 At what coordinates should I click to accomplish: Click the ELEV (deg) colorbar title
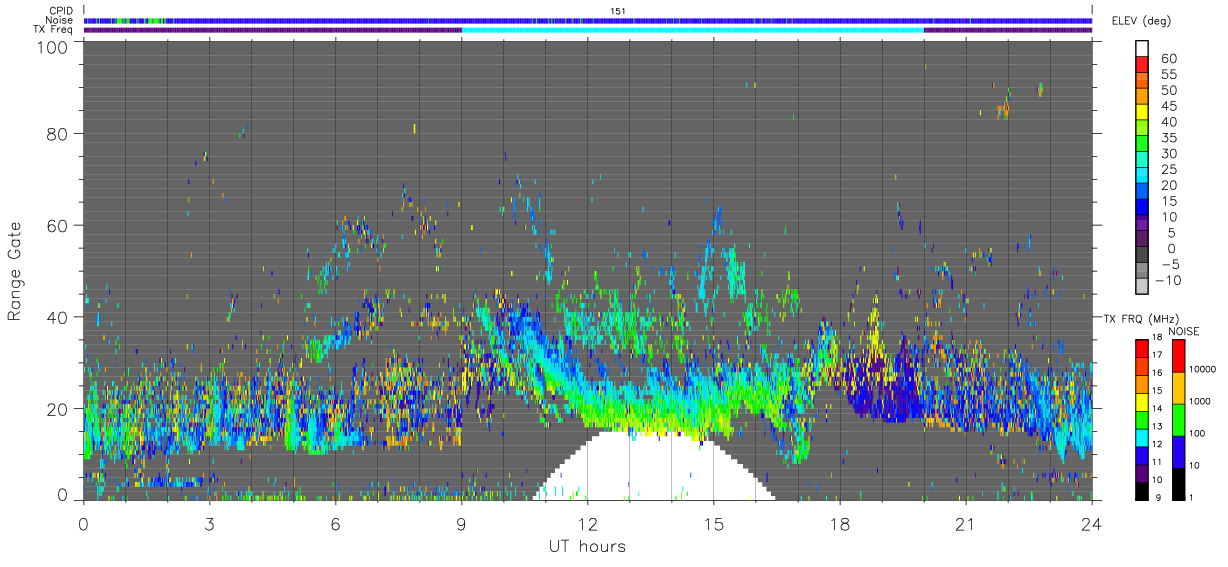coord(1142,20)
